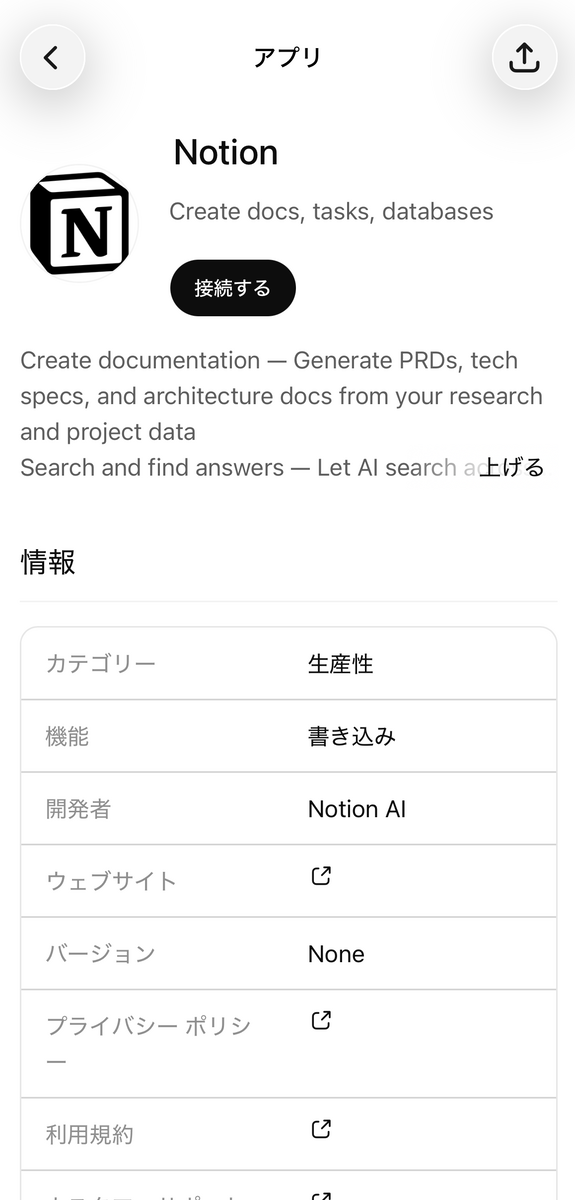
Task: Tap the バージョン None value
Action: pyautogui.click(x=336, y=954)
